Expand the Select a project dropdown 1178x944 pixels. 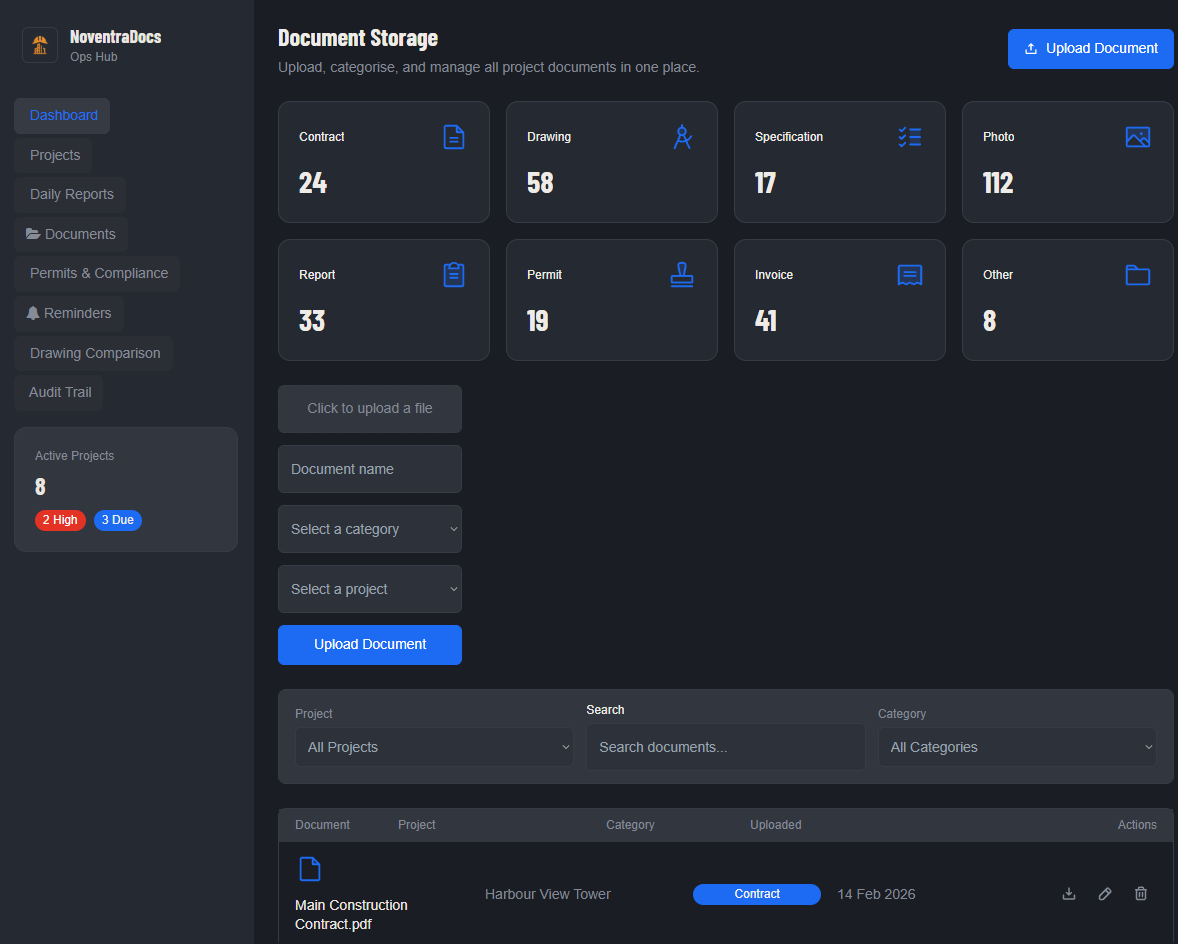[370, 590]
